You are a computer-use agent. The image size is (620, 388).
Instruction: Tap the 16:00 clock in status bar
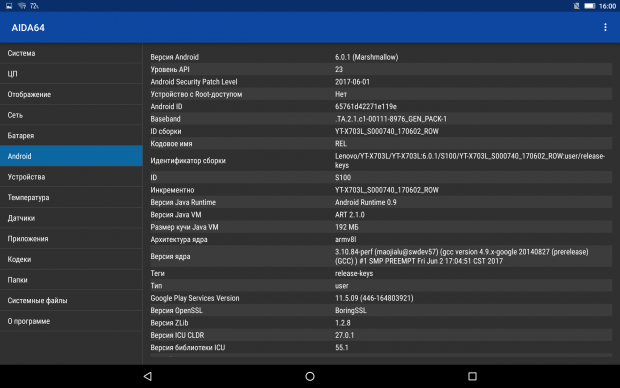click(x=607, y=6)
